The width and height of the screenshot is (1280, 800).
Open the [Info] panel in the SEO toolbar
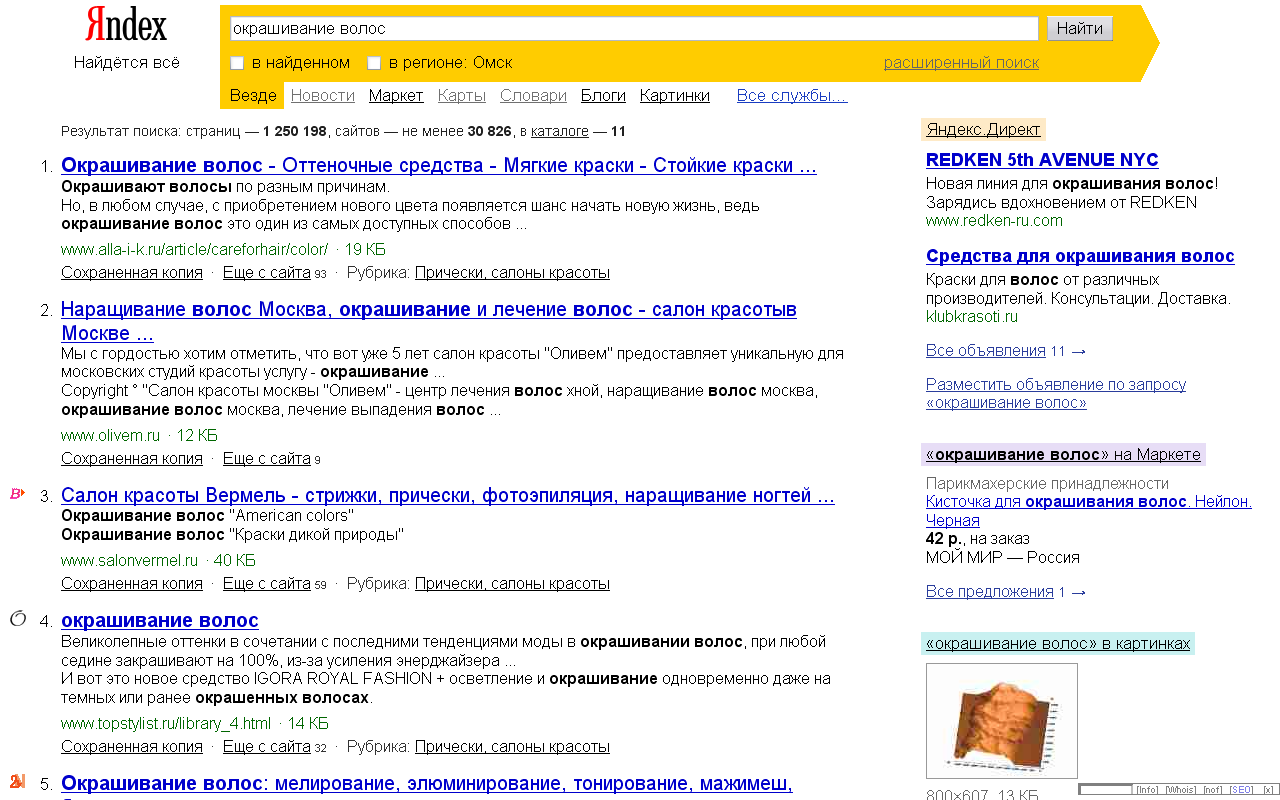pyautogui.click(x=1148, y=788)
